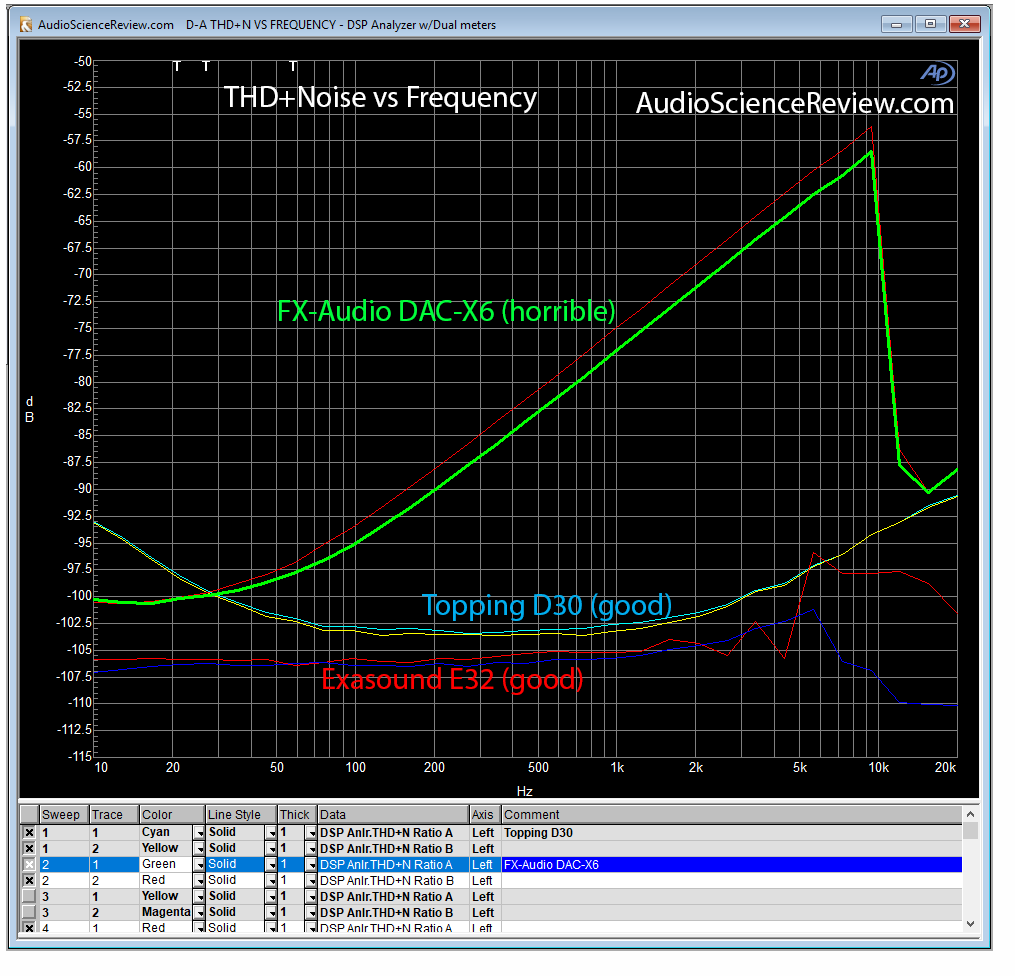The width and height of the screenshot is (1015, 976).
Task: Click the 'Green' color name cell
Action: pos(166,865)
